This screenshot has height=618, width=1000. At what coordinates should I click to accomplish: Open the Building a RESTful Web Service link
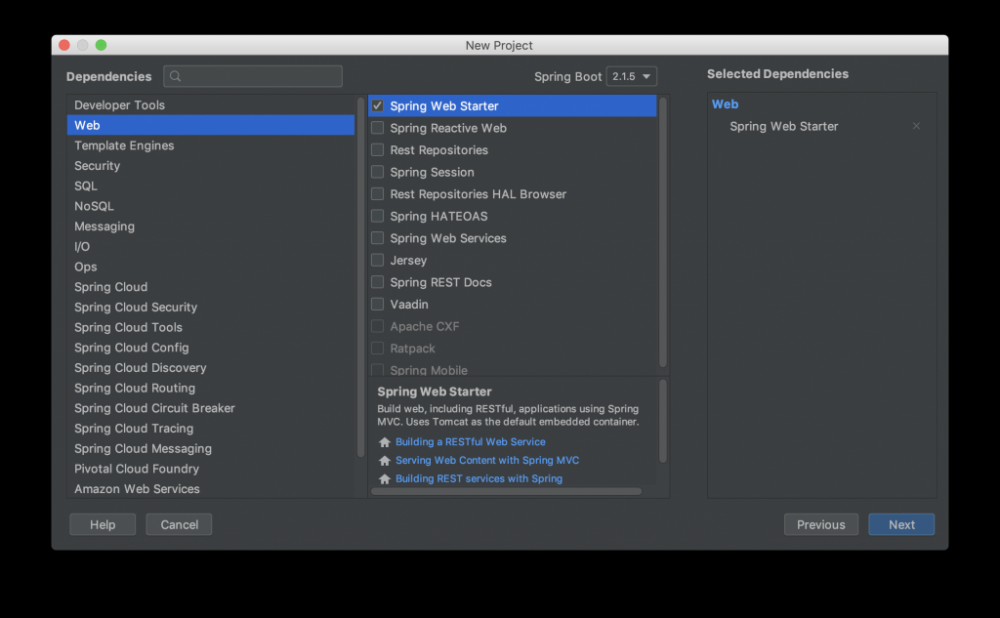coord(470,442)
